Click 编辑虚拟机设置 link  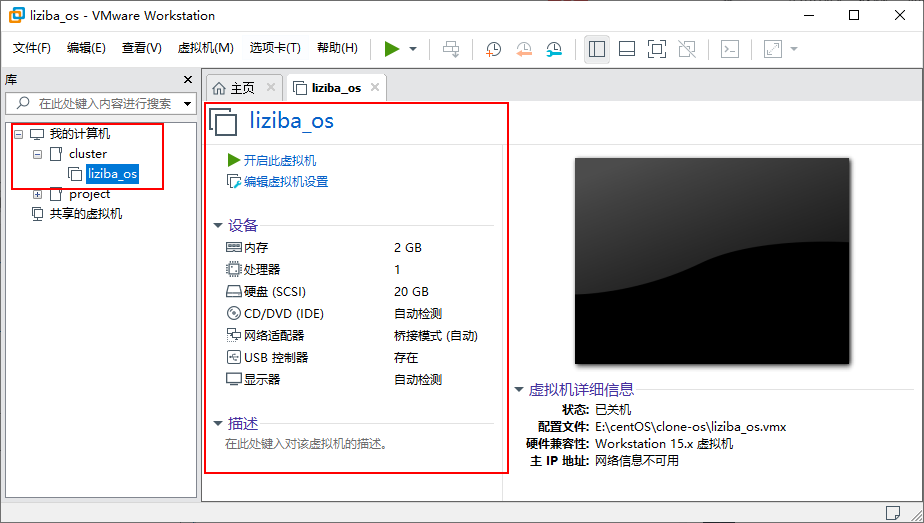point(286,182)
